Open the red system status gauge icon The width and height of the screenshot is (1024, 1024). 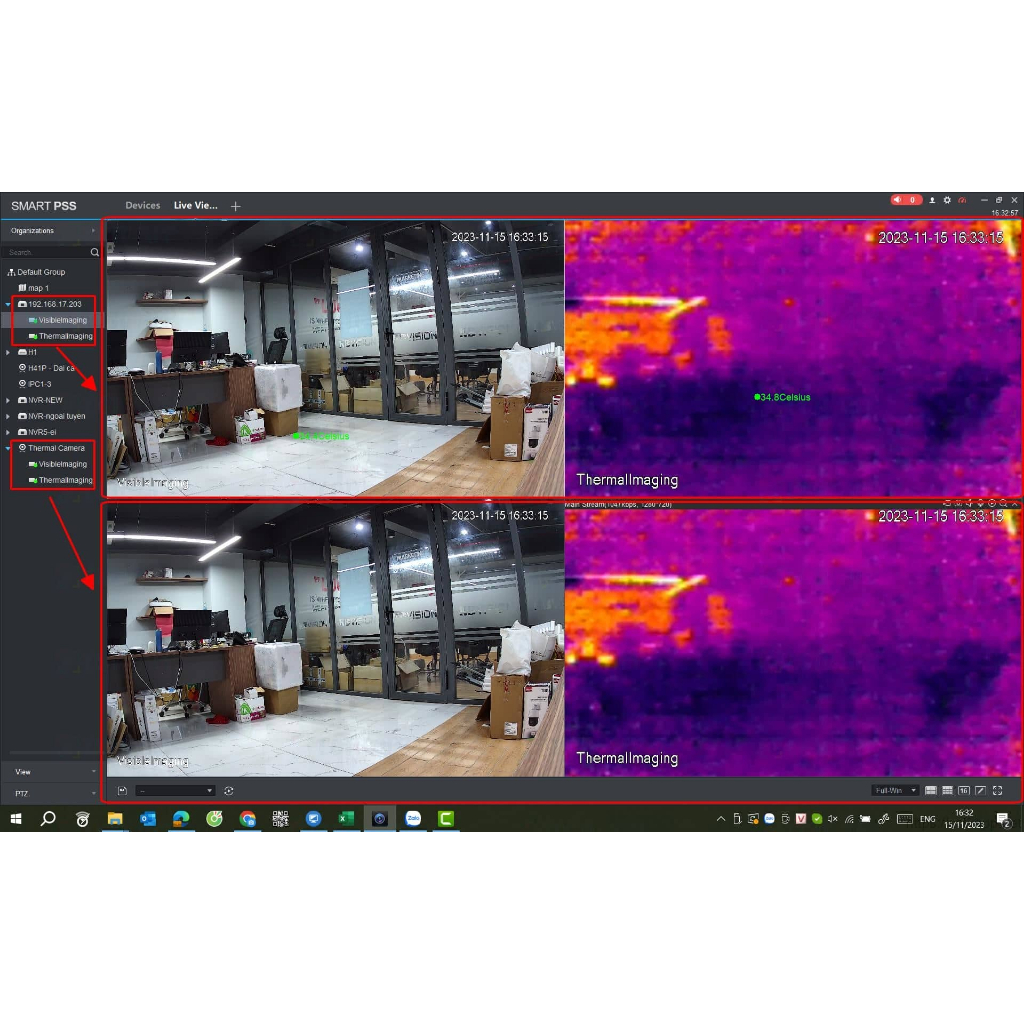pyautogui.click(x=962, y=200)
